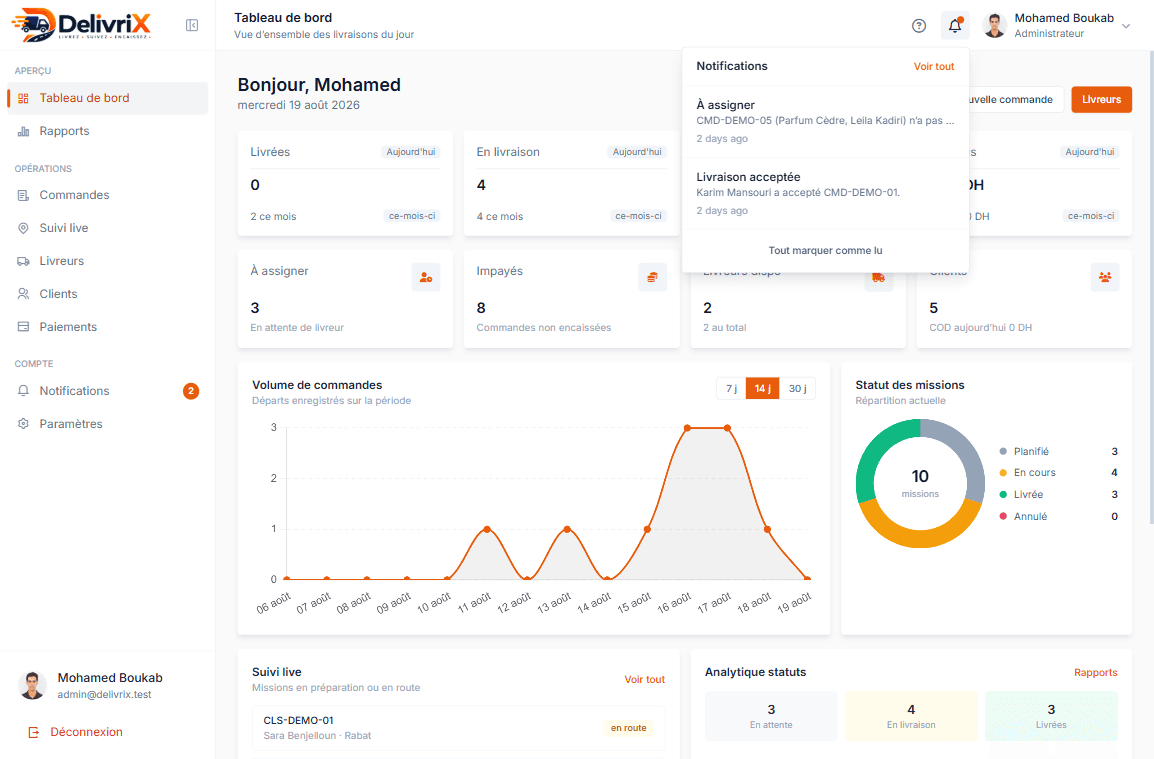Click admin@delivrix.test email text
Image resolution: width=1154 pixels, height=759 pixels.
[x=105, y=694]
